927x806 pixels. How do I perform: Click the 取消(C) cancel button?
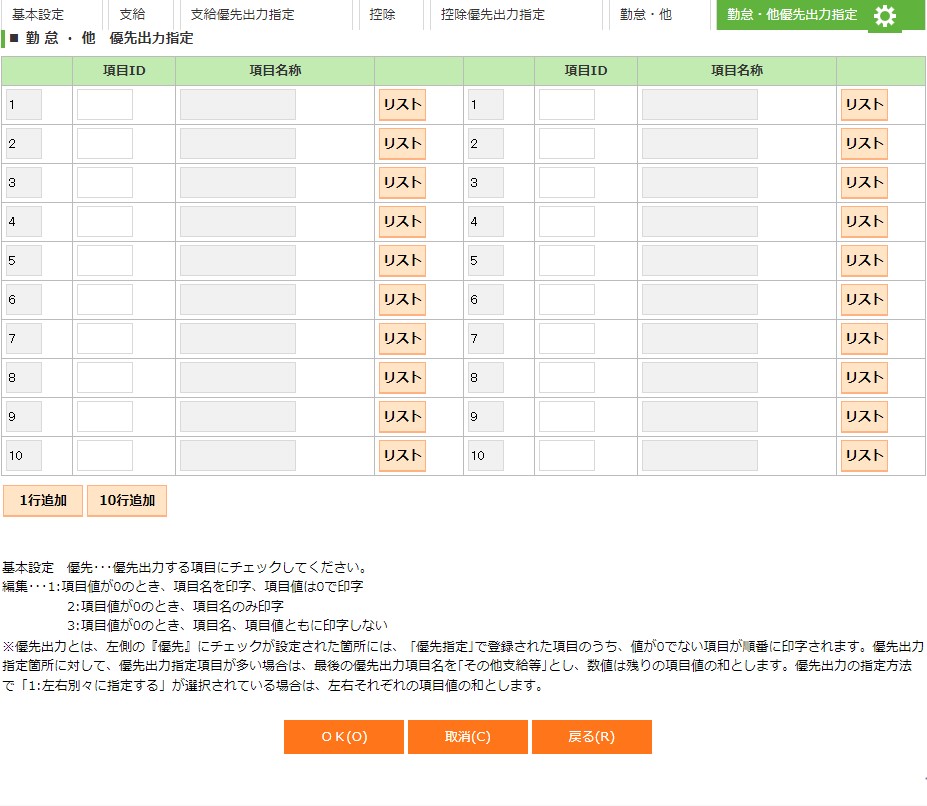pyautogui.click(x=468, y=737)
